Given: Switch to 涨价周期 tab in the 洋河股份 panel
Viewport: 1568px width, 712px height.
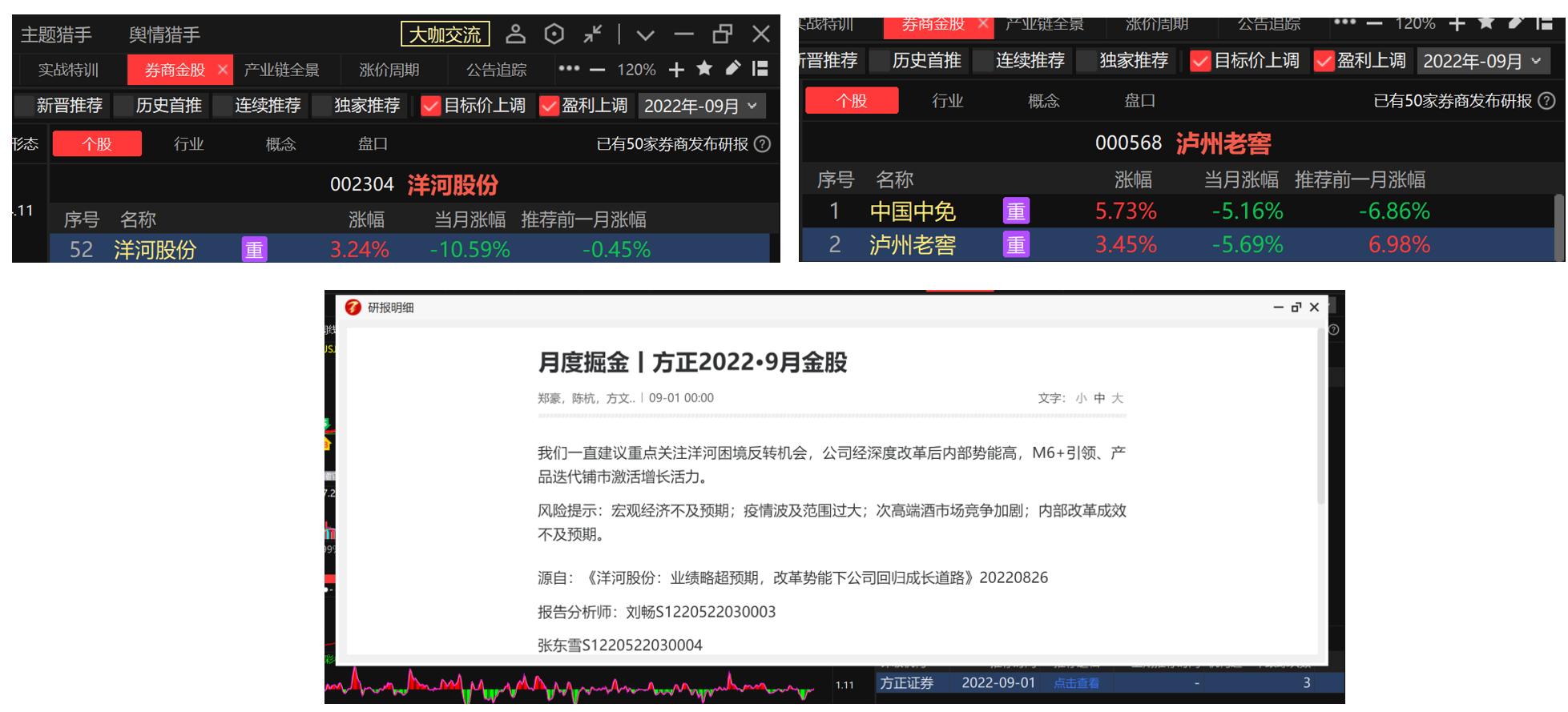Looking at the screenshot, I should pyautogui.click(x=389, y=70).
